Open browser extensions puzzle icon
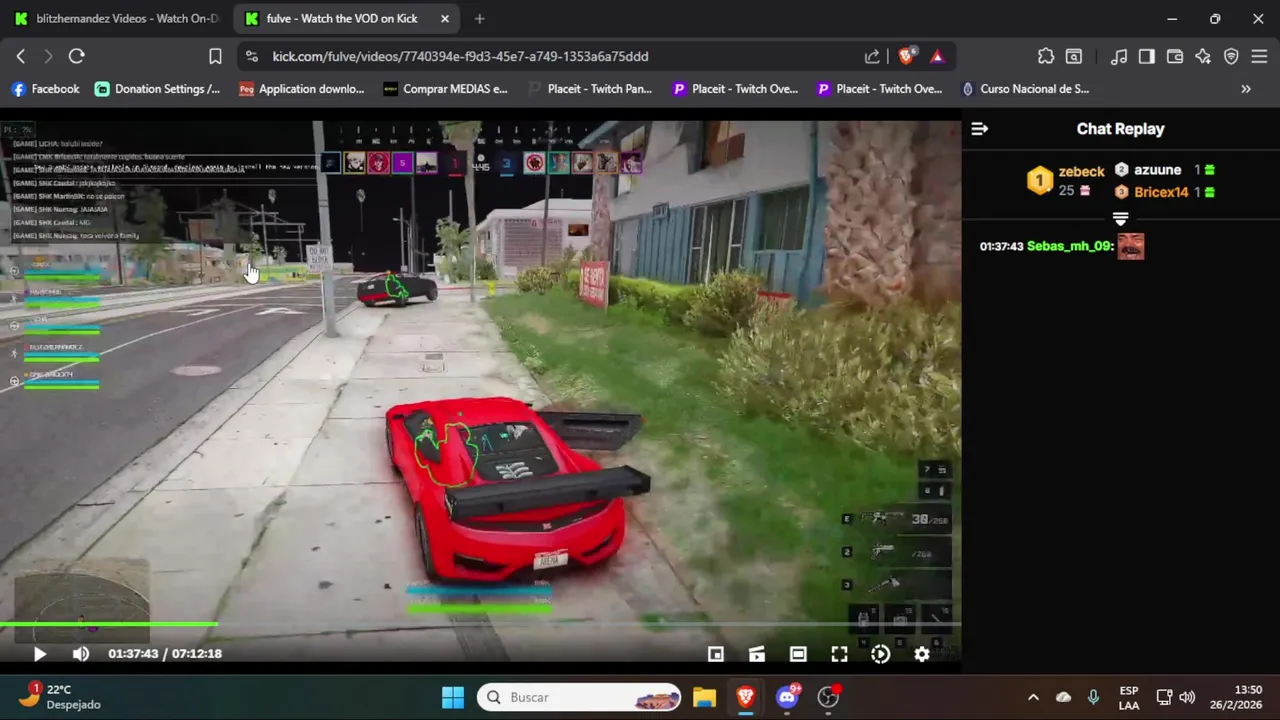Viewport: 1280px width, 720px height. tap(1046, 57)
